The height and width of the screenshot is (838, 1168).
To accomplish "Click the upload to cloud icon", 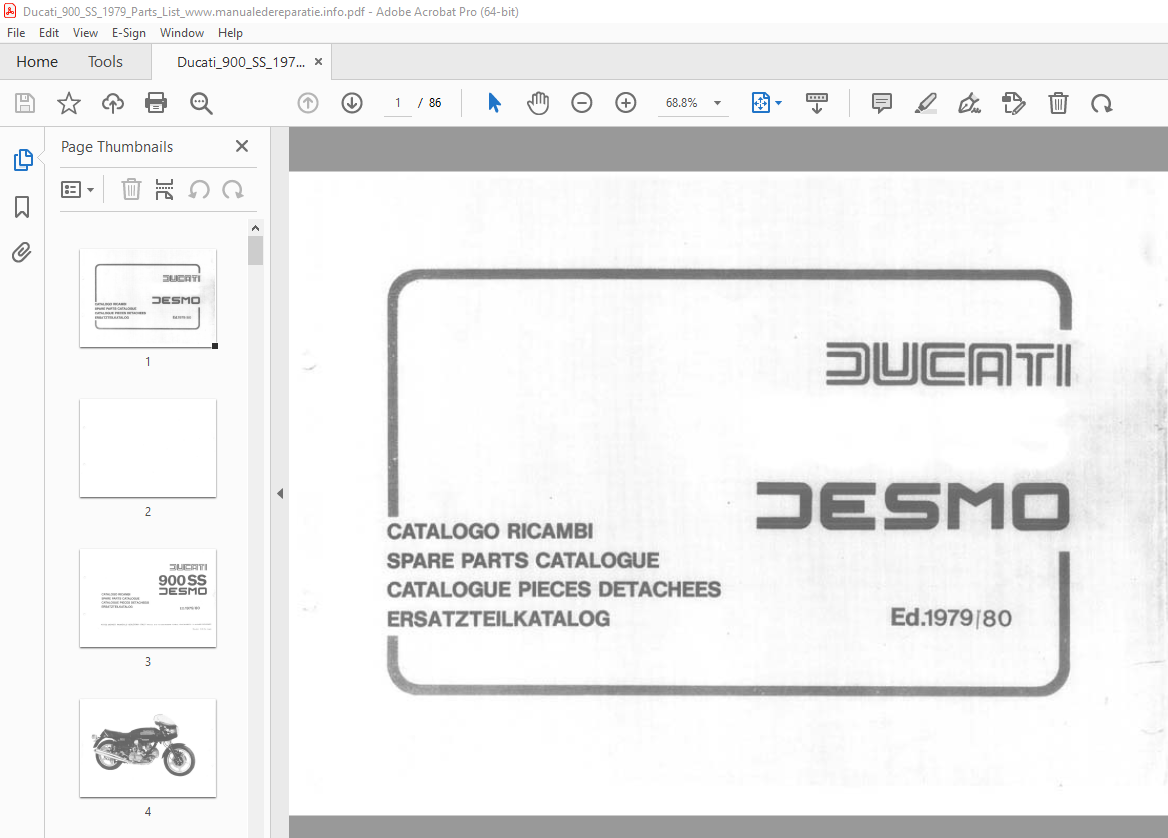I will 112,103.
